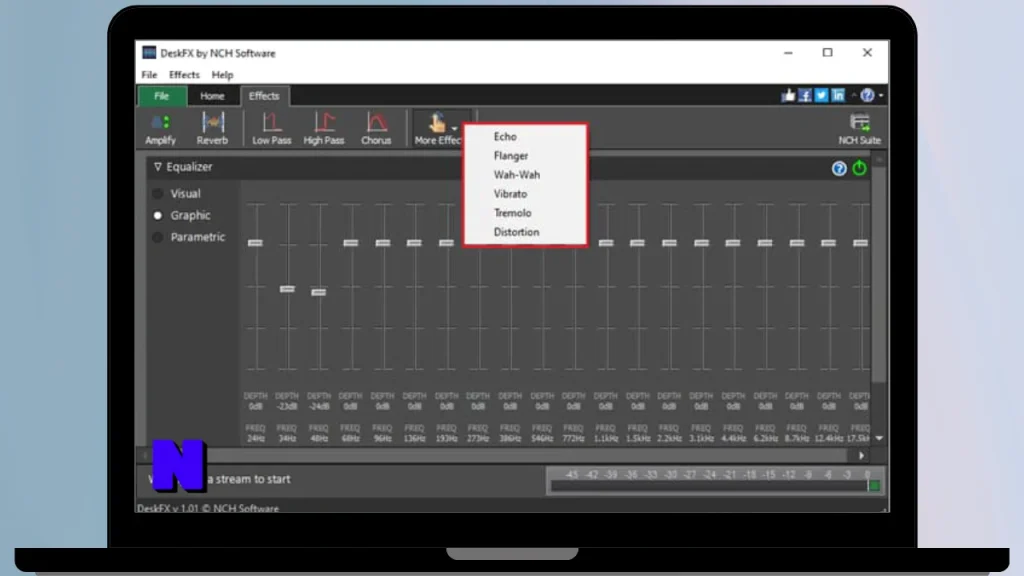Screen dimensions: 1024x576
Task: Select the Reverb effect tool
Action: pos(212,128)
